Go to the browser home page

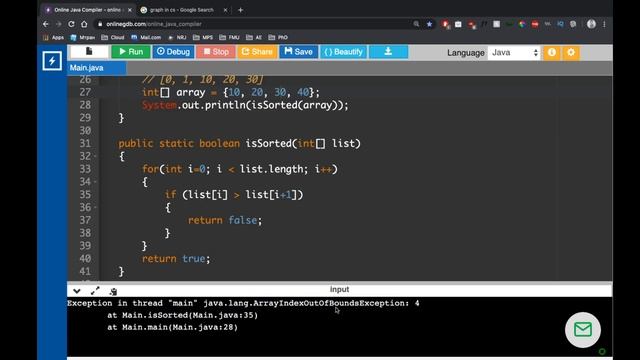click(x=84, y=24)
